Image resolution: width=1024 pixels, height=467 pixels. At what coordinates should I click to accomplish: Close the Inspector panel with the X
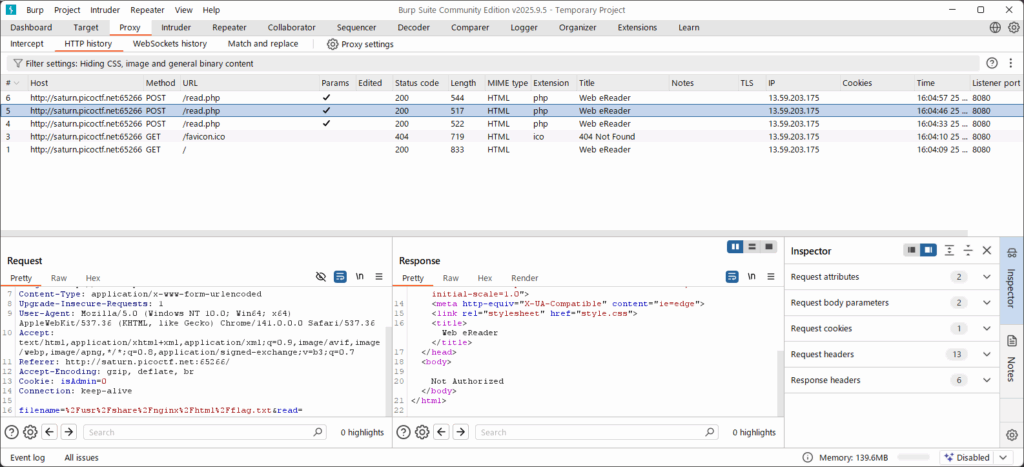tap(987, 251)
